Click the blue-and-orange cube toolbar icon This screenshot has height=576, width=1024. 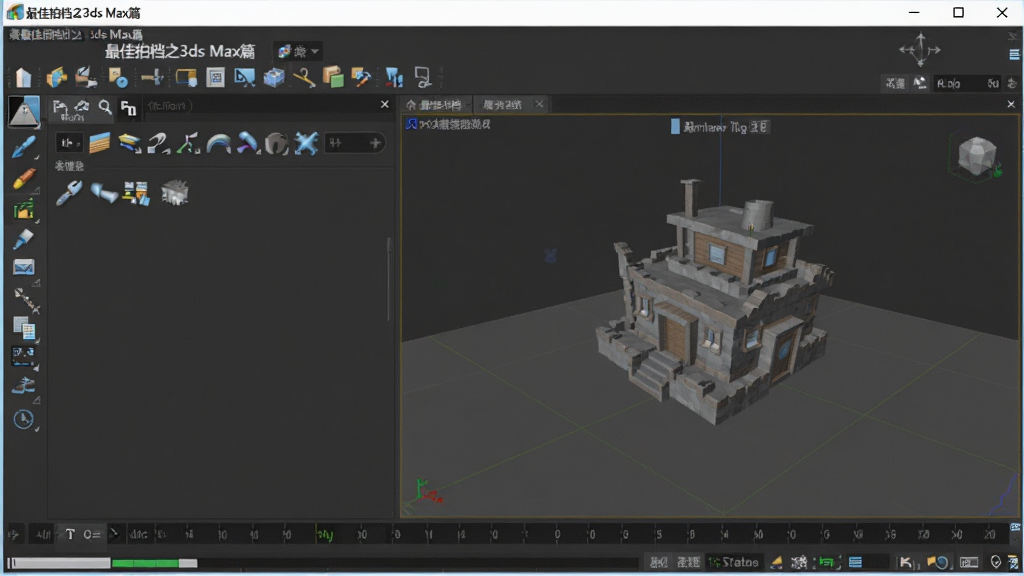point(56,78)
